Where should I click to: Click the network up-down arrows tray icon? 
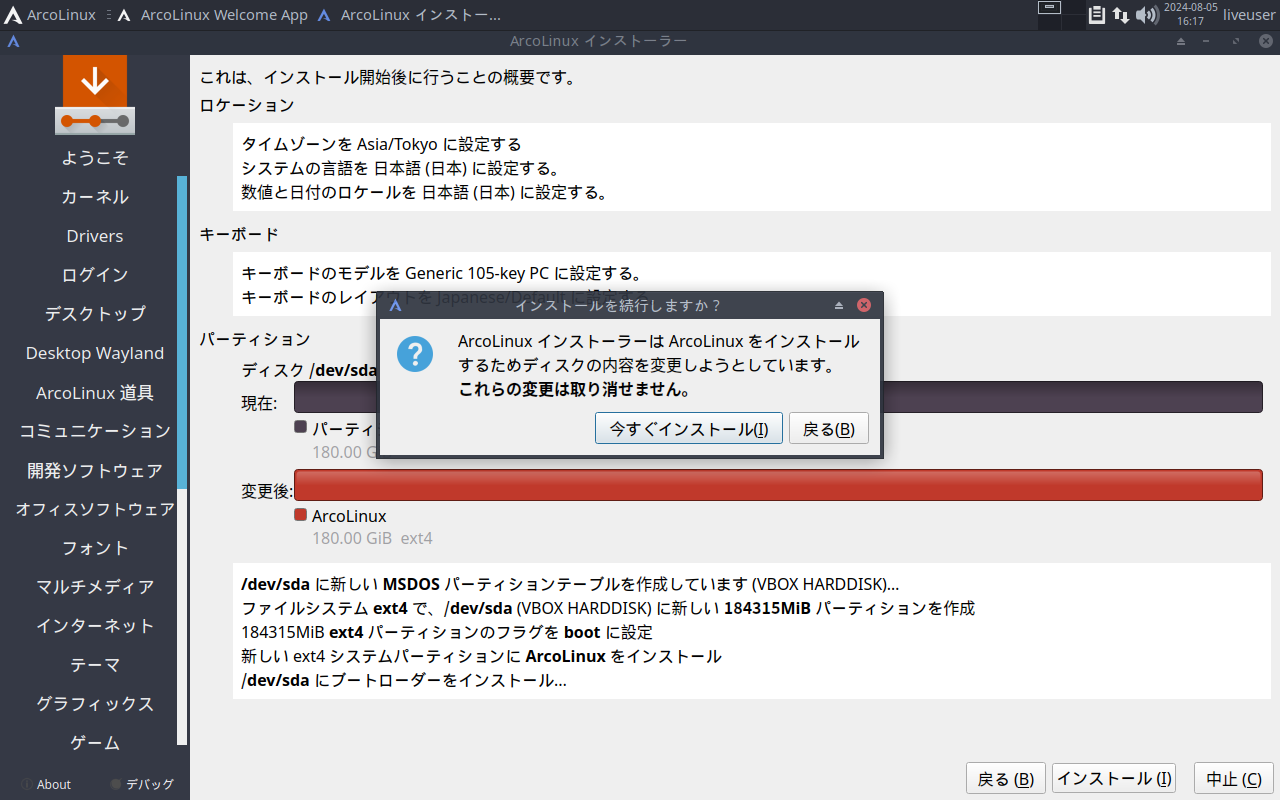(1121, 15)
